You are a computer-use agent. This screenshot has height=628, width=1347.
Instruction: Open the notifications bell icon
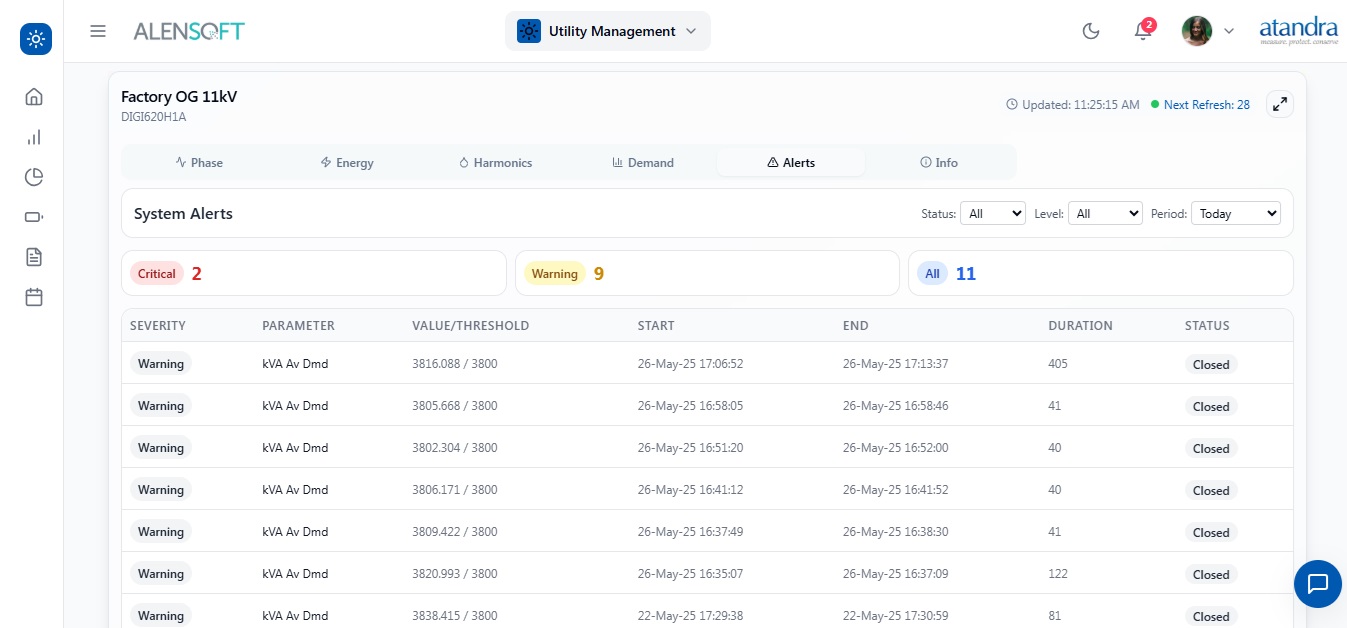point(1142,31)
